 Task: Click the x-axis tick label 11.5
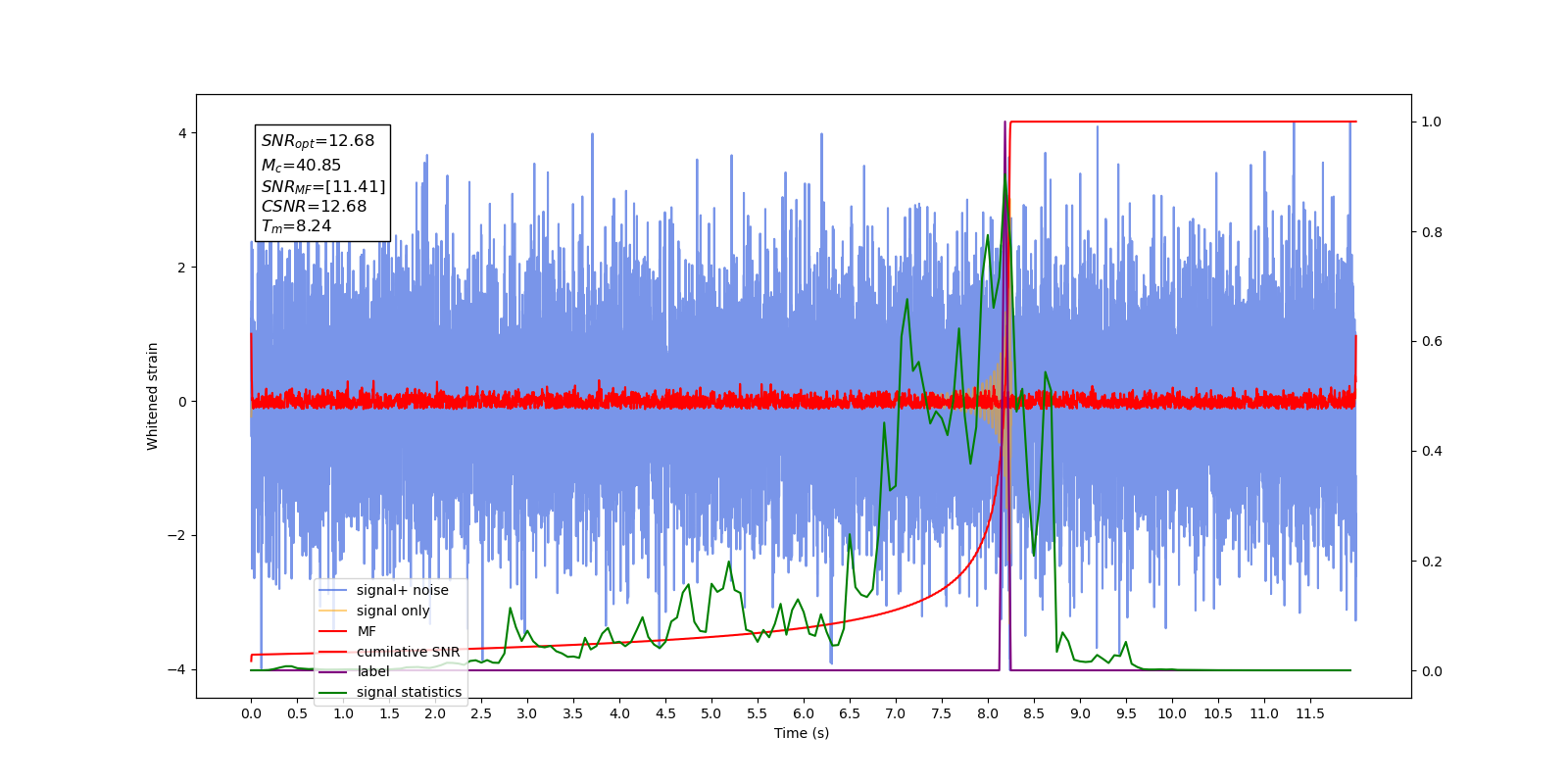1310,713
